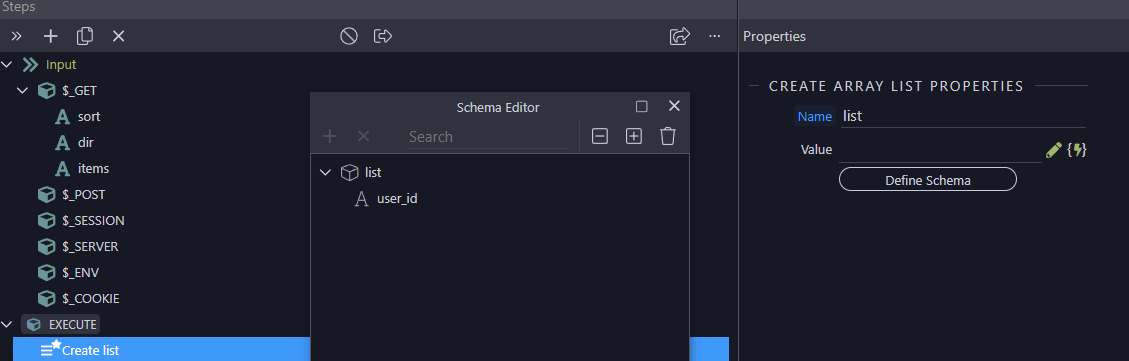The height and width of the screenshot is (361, 1129).
Task: Click the collapse all minus-box icon
Action: tap(600, 136)
